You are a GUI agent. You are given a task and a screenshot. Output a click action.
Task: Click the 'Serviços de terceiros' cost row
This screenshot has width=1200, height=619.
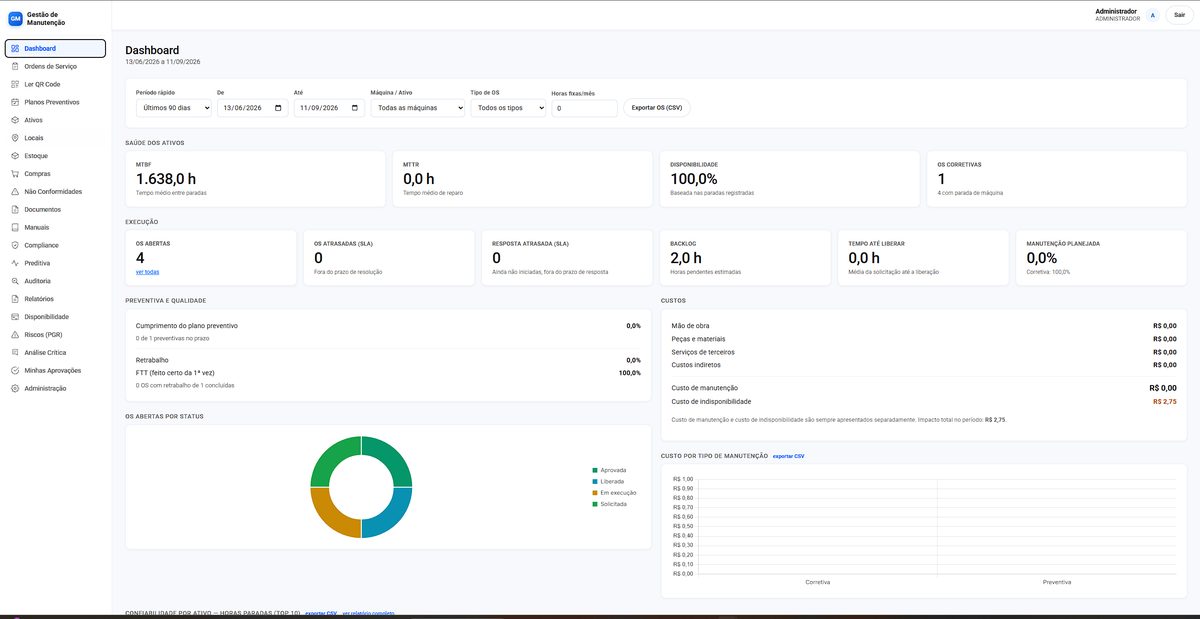pyautogui.click(x=924, y=352)
